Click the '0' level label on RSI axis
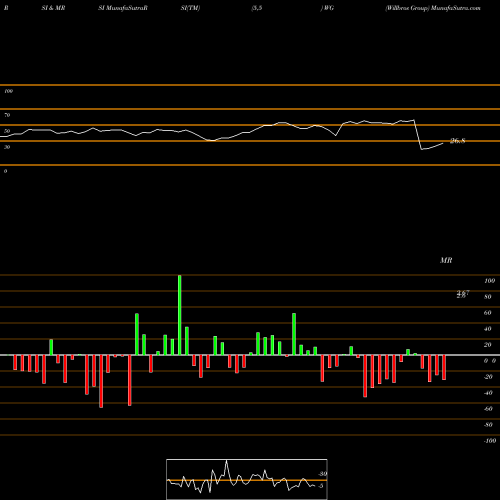This screenshot has width=500, height=500. (x=5, y=171)
